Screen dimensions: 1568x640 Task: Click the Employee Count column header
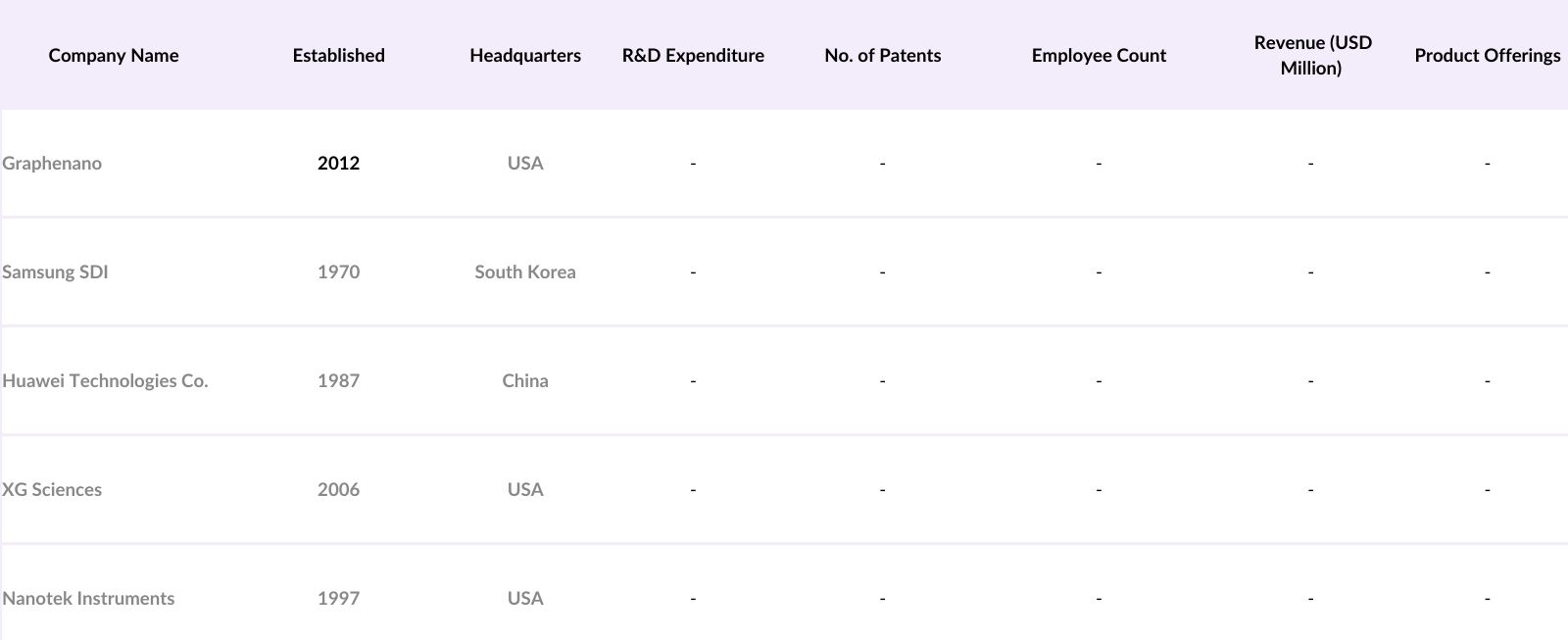(x=1099, y=55)
